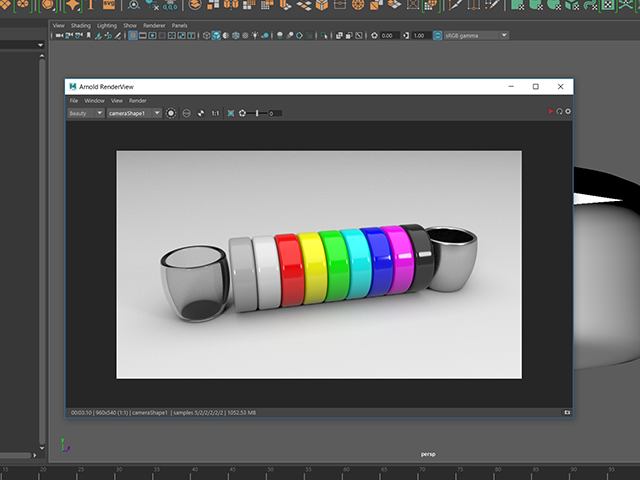Toggle shadows icon in viewport toolbar
The height and width of the screenshot is (480, 640).
265,36
